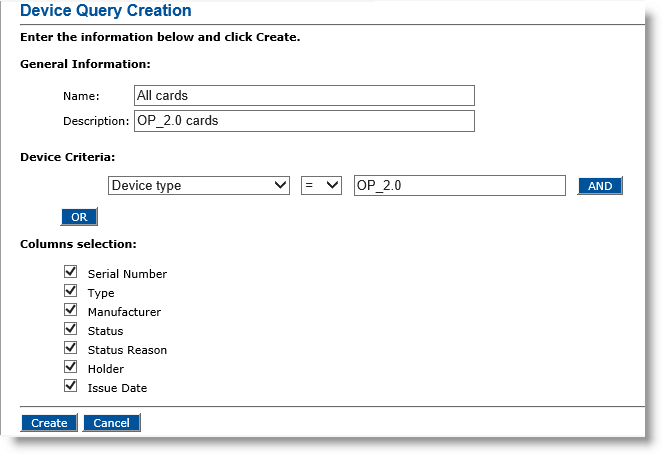Click the Create button

[x=49, y=423]
